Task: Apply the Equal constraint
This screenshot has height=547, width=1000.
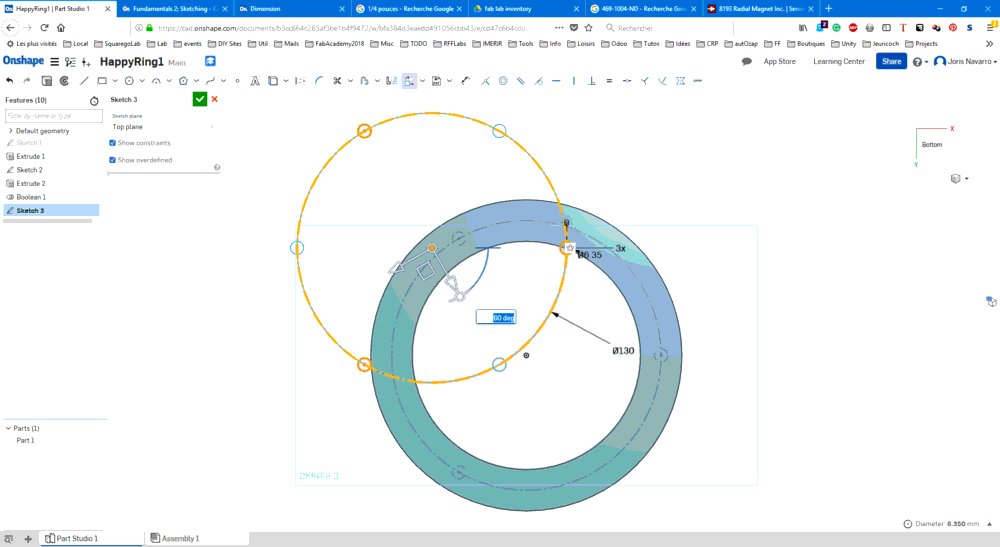Action: point(609,81)
